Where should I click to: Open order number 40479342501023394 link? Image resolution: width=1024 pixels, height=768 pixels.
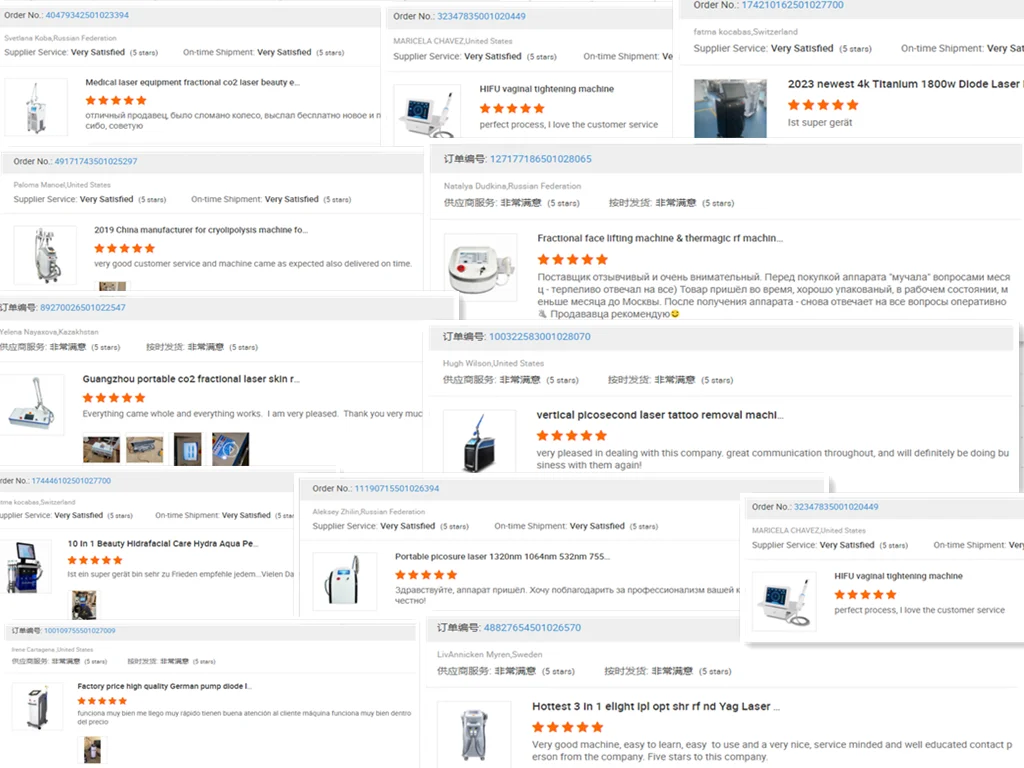click(x=87, y=15)
